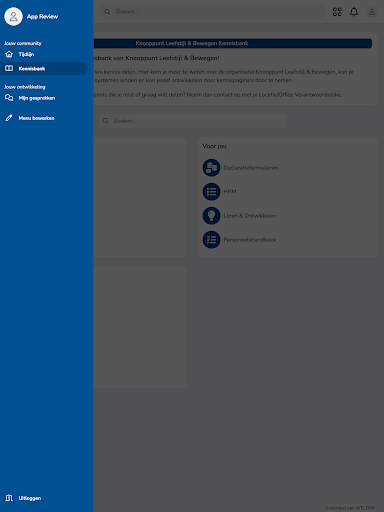The image size is (384, 512).
Task: Open the apps grid icon in header
Action: [x=337, y=12]
